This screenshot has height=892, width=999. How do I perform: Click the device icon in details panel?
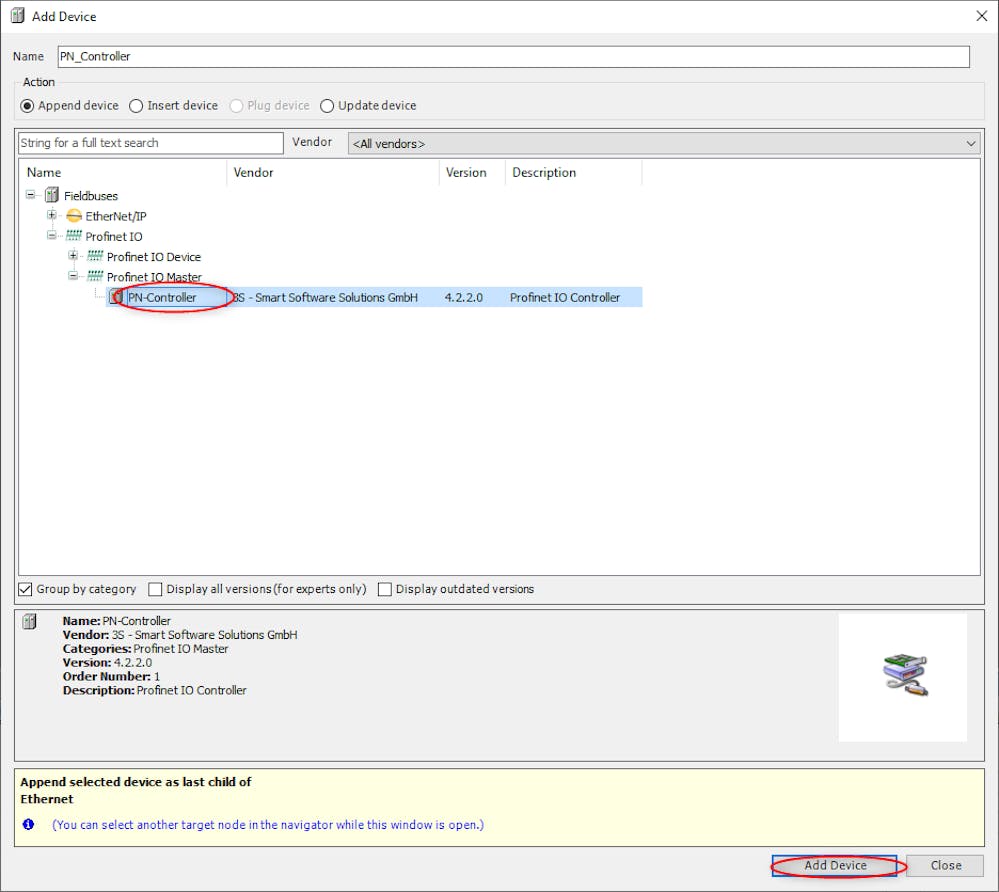click(x=29, y=621)
